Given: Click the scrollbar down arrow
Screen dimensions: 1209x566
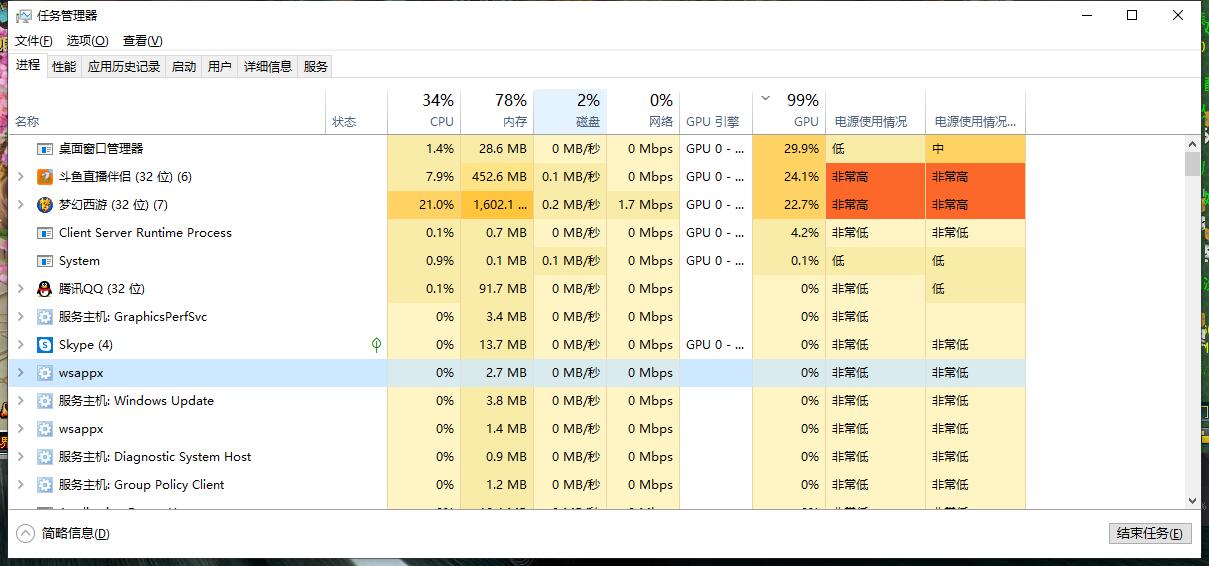Looking at the screenshot, I should 1192,500.
